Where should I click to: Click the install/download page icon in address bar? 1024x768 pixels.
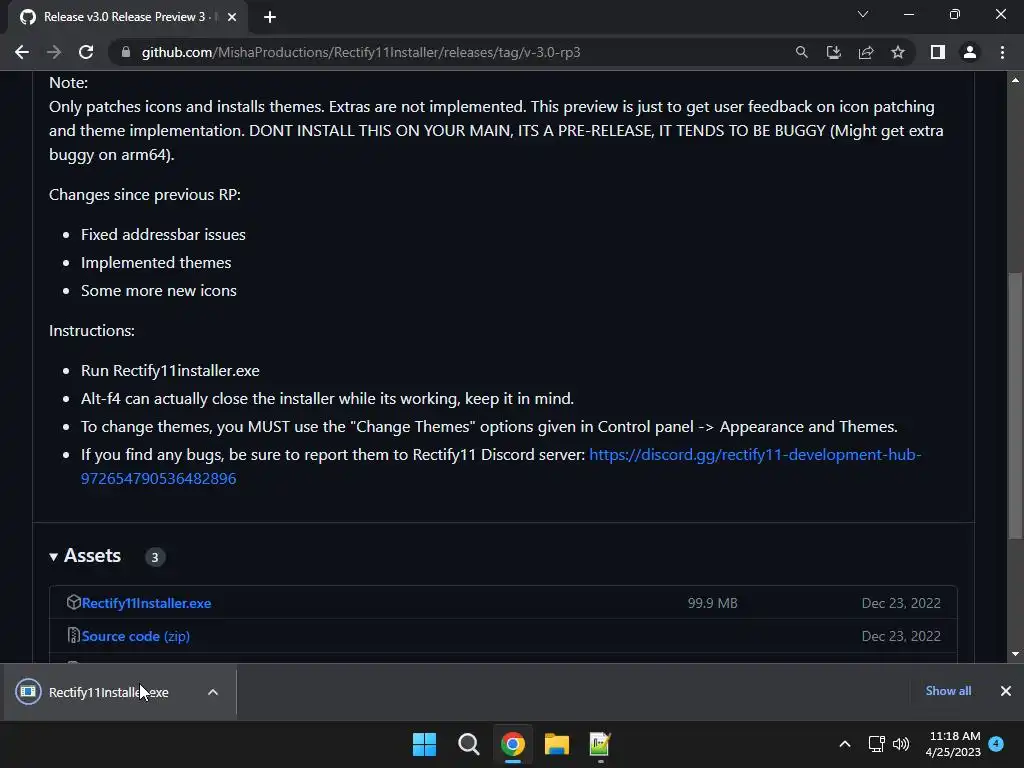click(x=833, y=52)
